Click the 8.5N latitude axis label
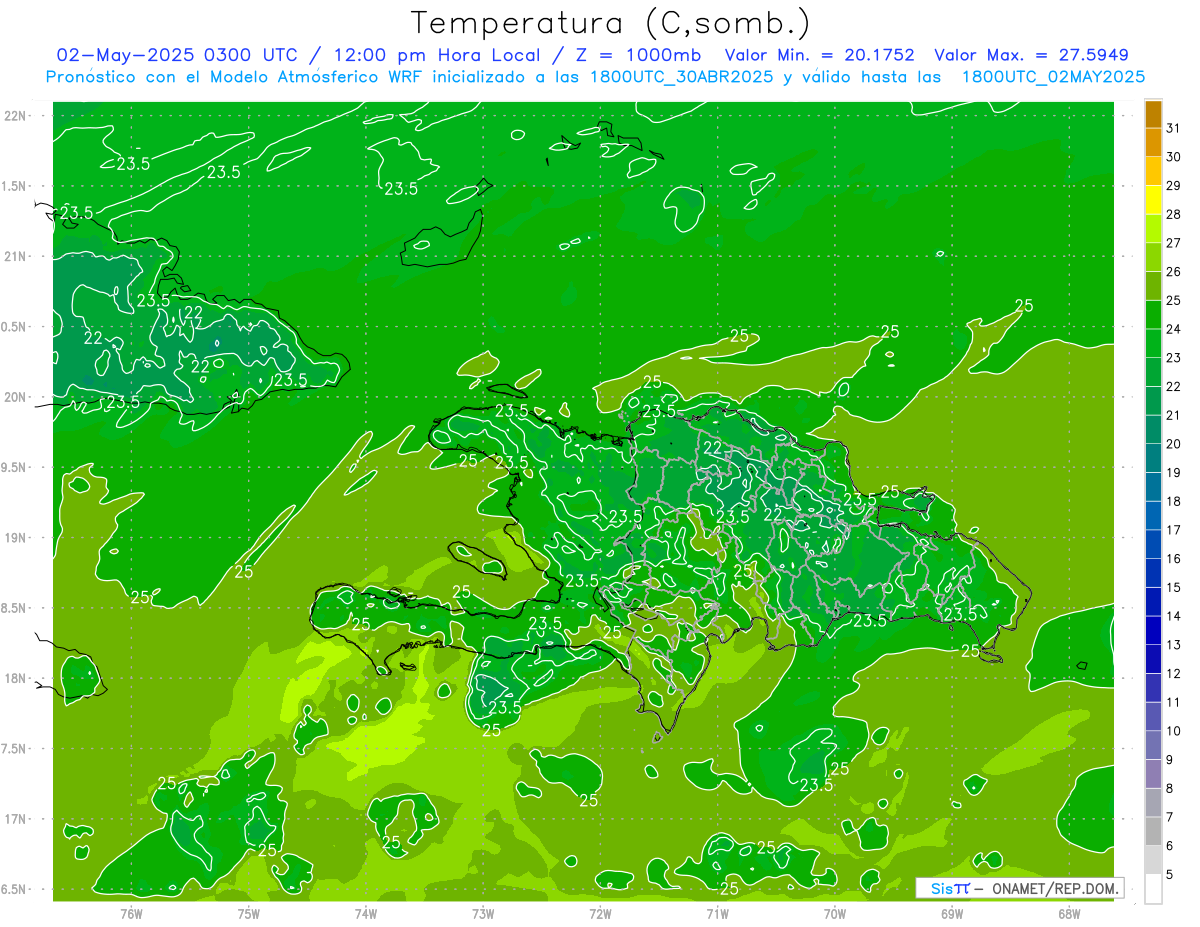The height and width of the screenshot is (927, 1200). 14,608
